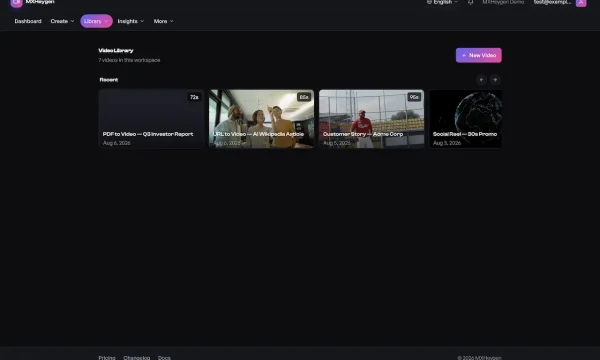Open the notifications bell
Image resolution: width=600 pixels, height=360 pixels.
tap(470, 2)
